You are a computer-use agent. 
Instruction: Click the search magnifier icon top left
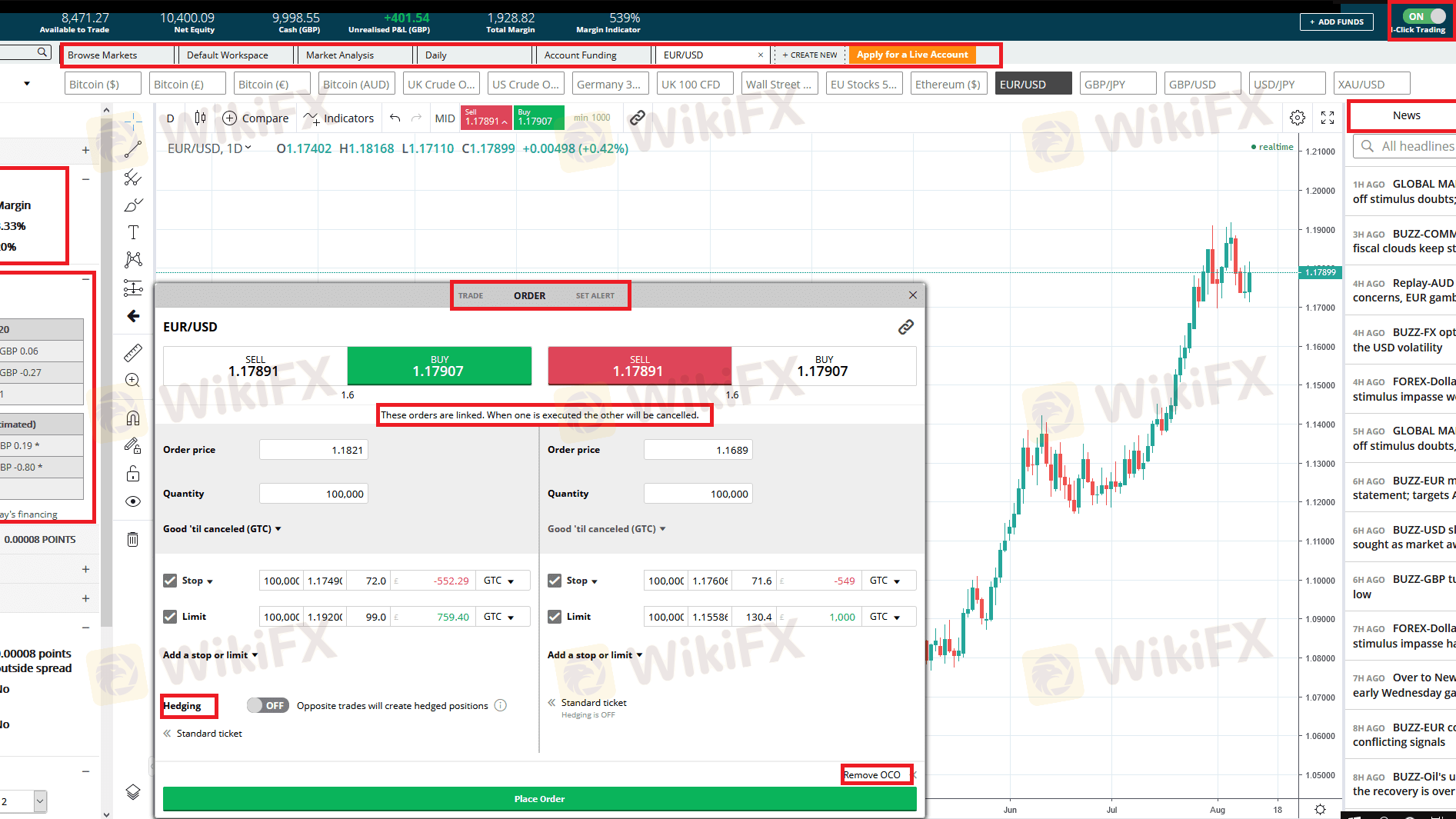[x=42, y=52]
